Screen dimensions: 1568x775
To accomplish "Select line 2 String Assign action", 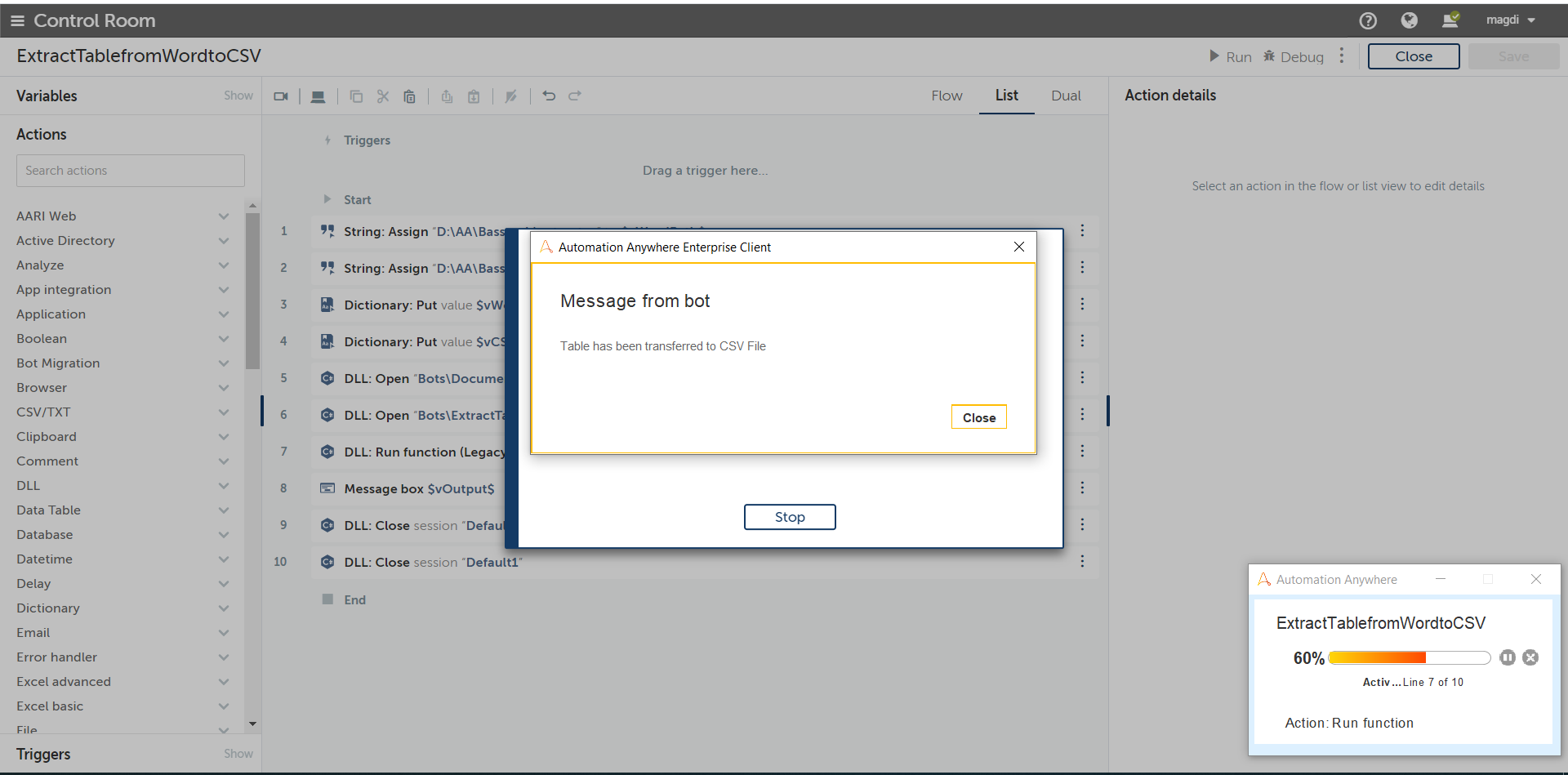I will (x=705, y=268).
